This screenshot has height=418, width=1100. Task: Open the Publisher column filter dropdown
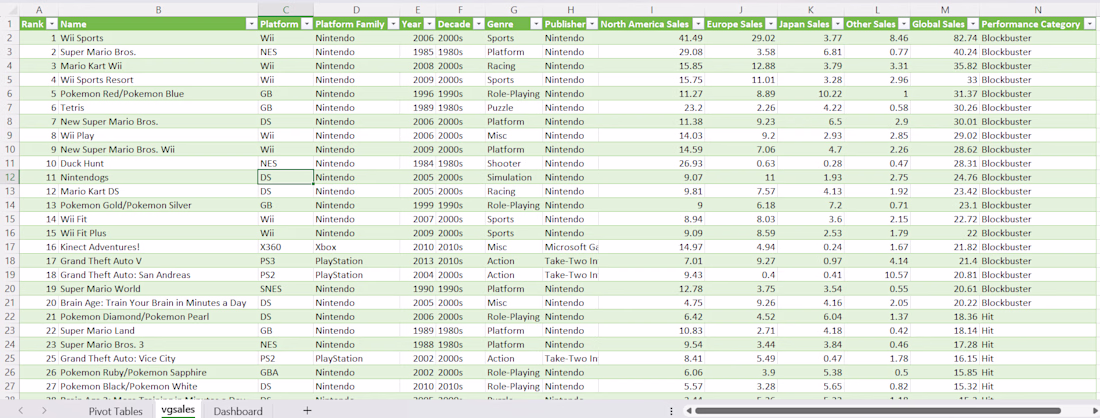(x=592, y=24)
